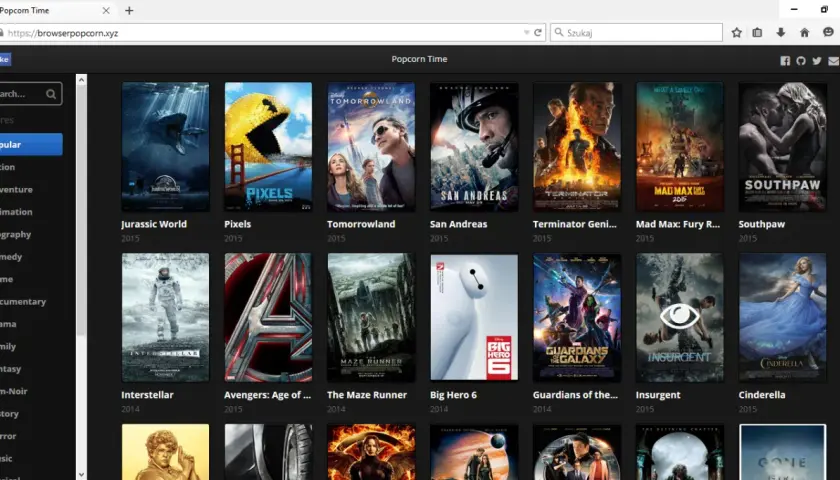
Task: Click the smiley chat icon in toolbar
Action: 828,33
